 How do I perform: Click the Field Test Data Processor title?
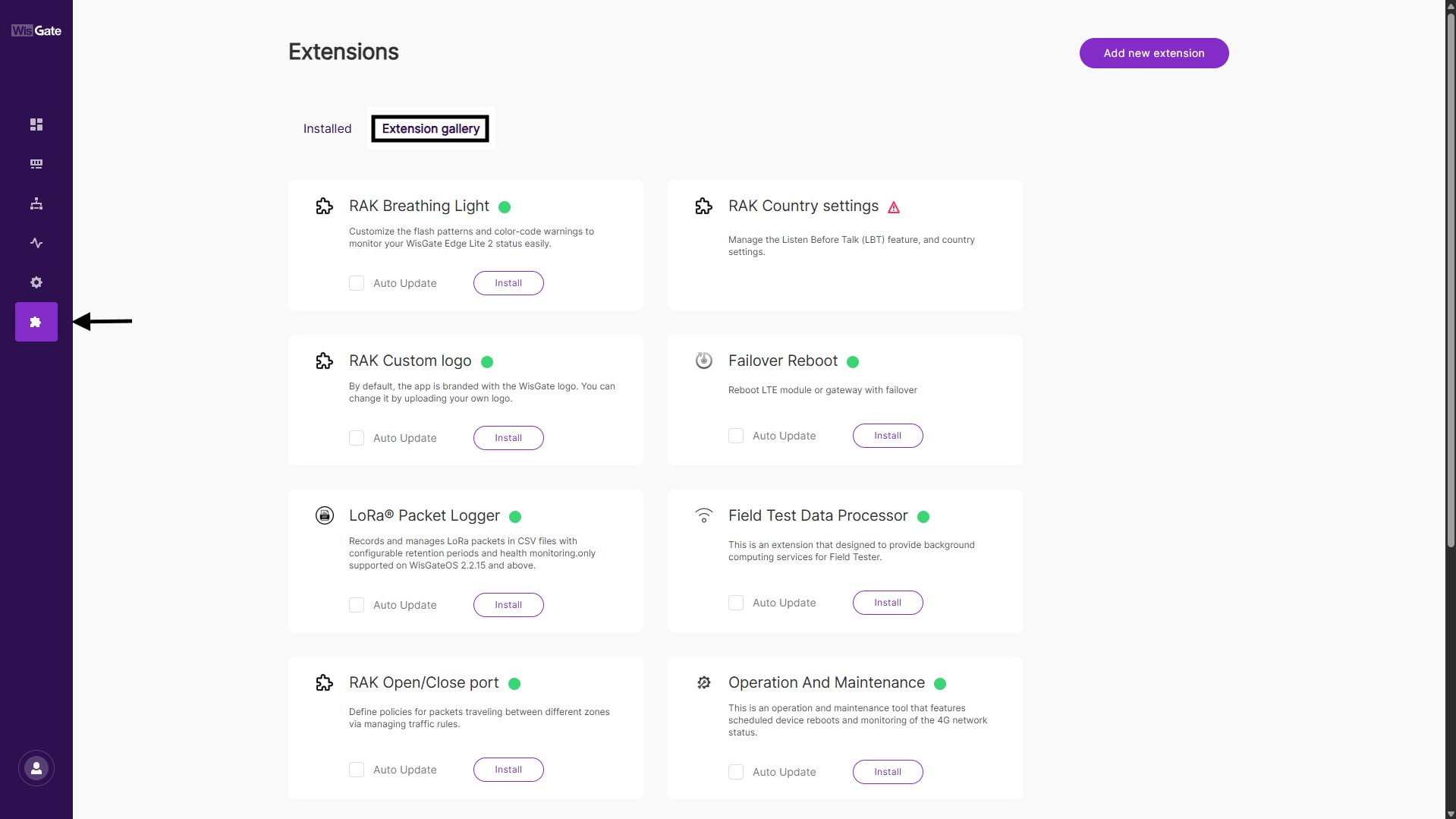coord(818,515)
